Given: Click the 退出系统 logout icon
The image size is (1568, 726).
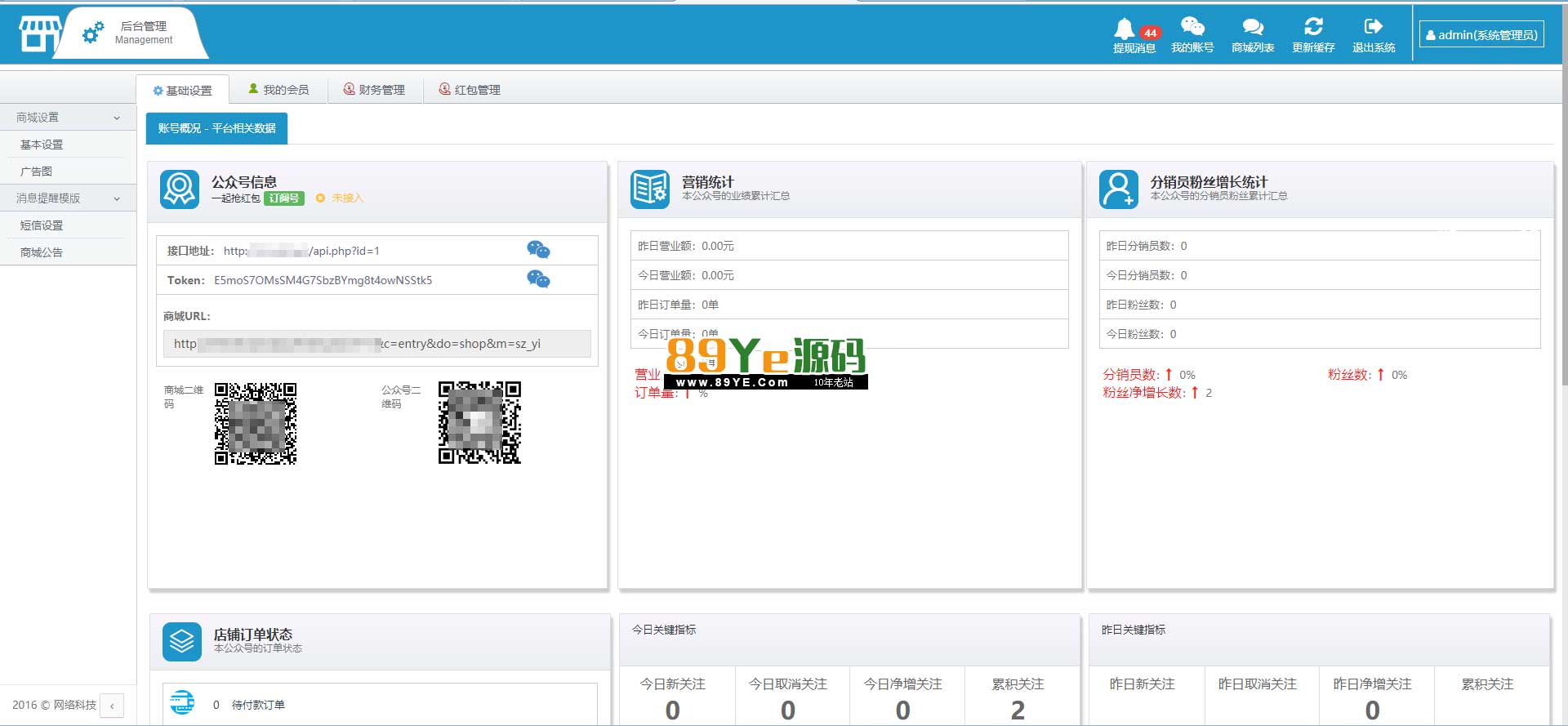Looking at the screenshot, I should pyautogui.click(x=1374, y=27).
